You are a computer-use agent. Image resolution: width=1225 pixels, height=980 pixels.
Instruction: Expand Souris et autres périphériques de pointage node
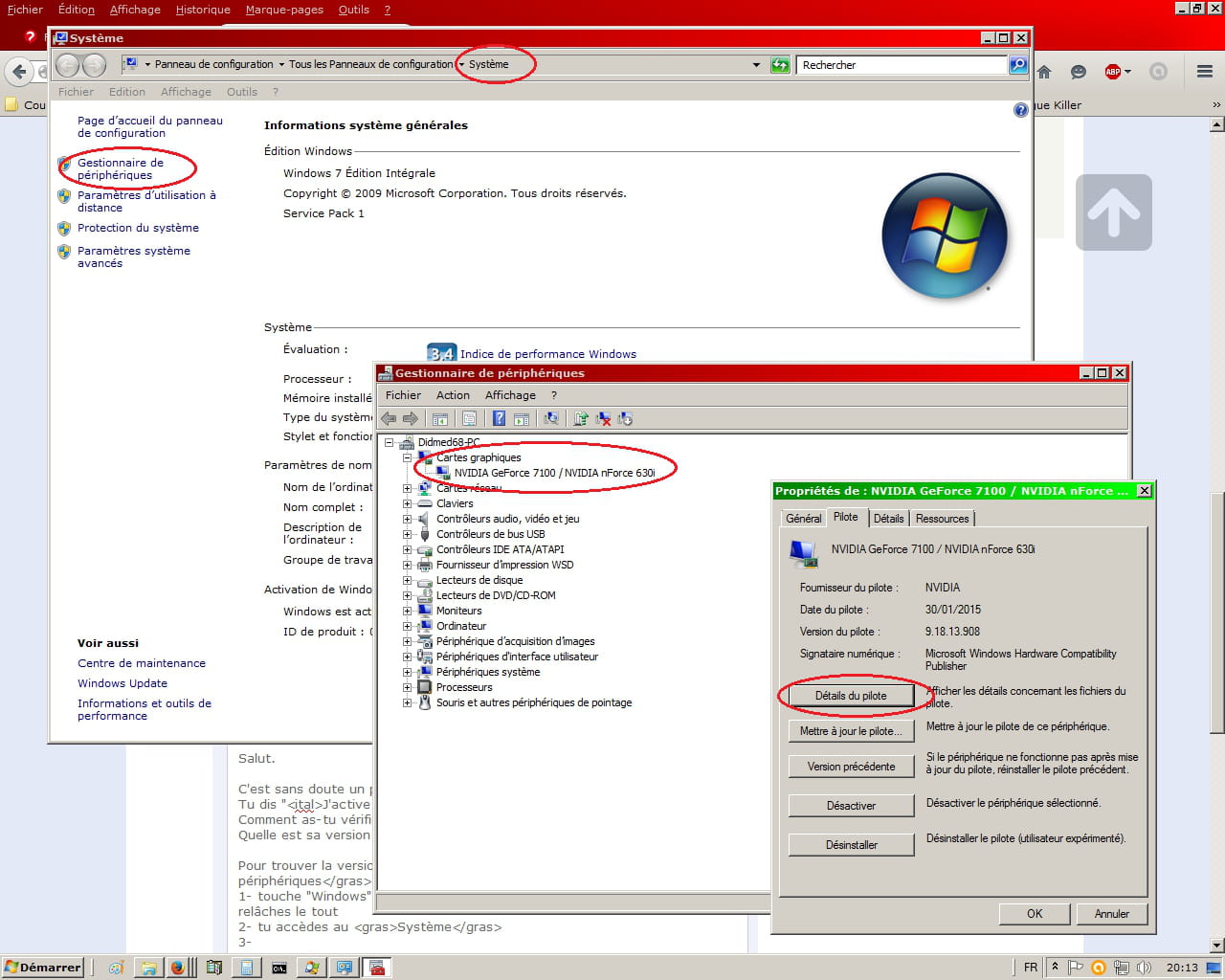tap(407, 702)
